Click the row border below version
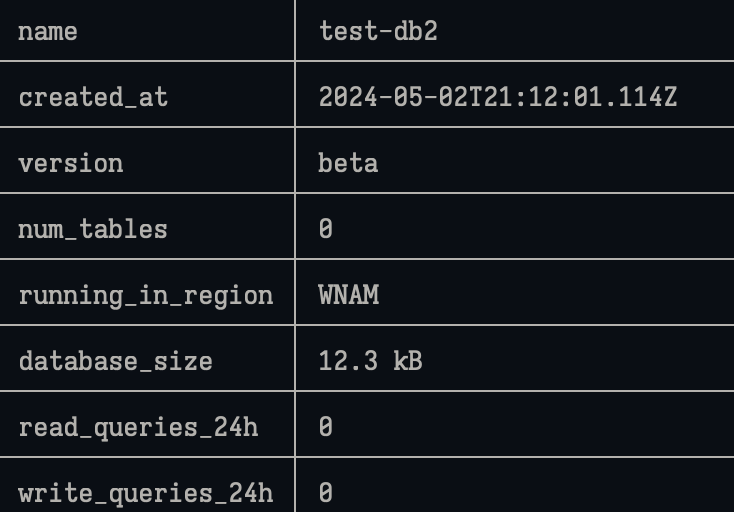 (367, 193)
